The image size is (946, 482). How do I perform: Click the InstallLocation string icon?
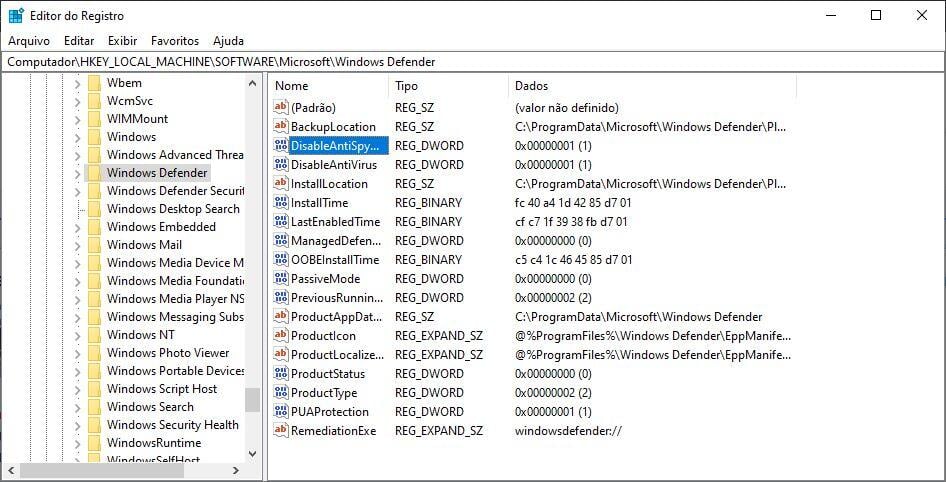[281, 183]
